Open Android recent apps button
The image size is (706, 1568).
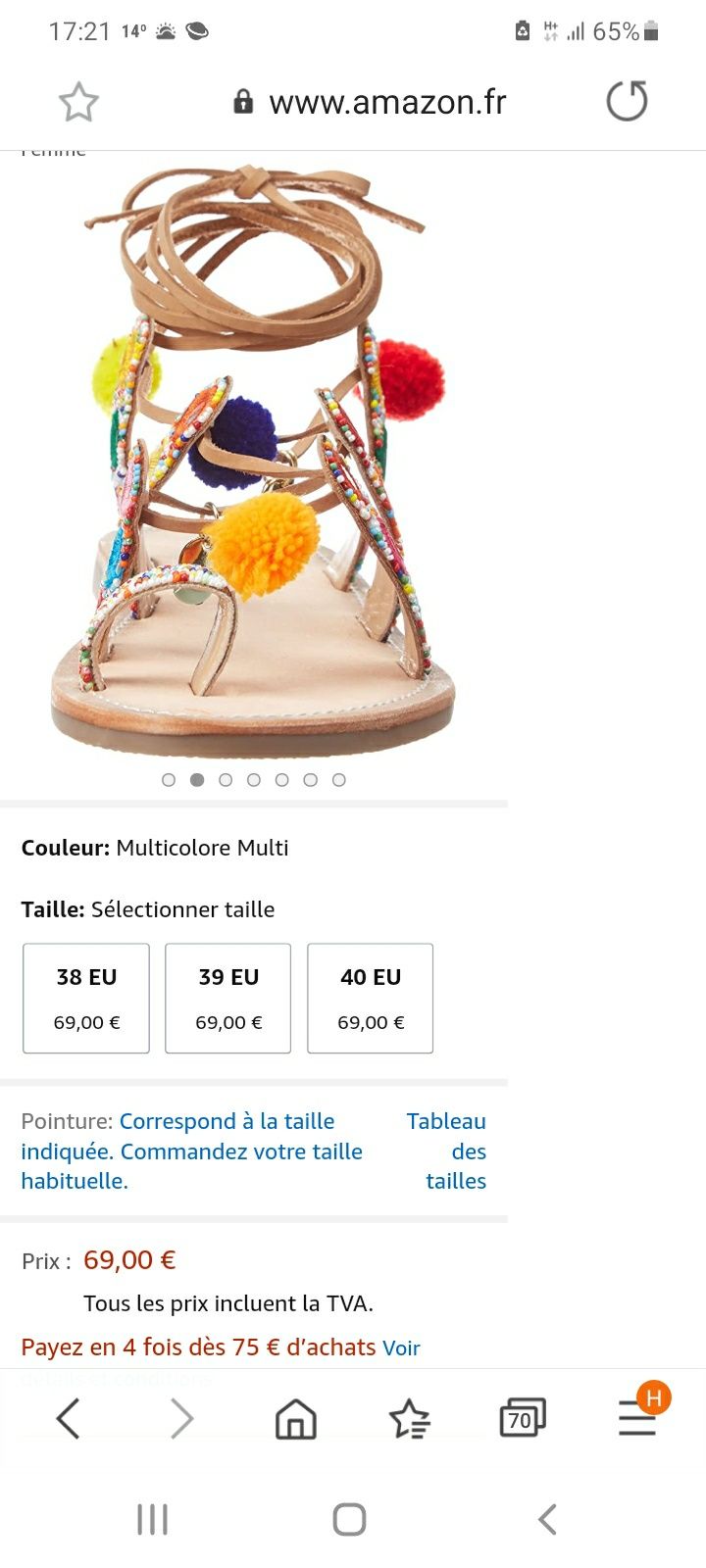[x=153, y=1520]
